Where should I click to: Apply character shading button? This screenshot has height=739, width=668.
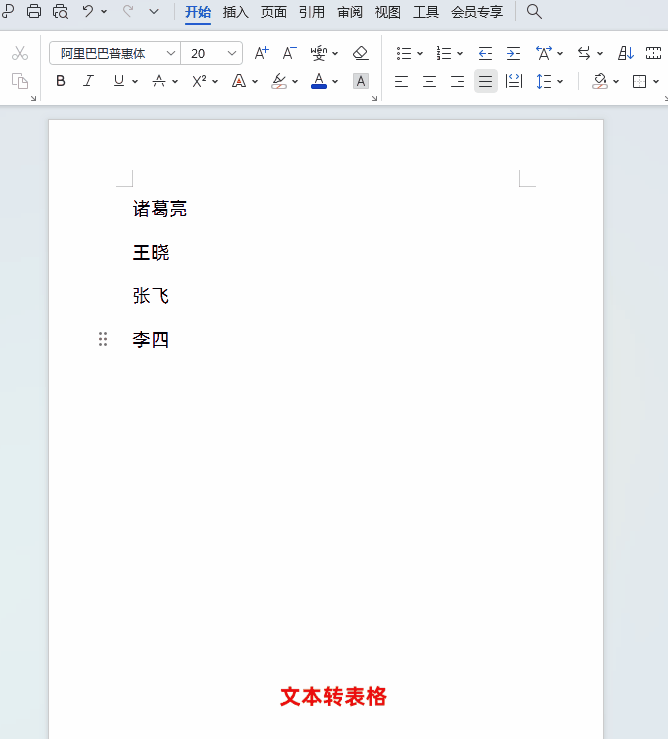point(361,81)
